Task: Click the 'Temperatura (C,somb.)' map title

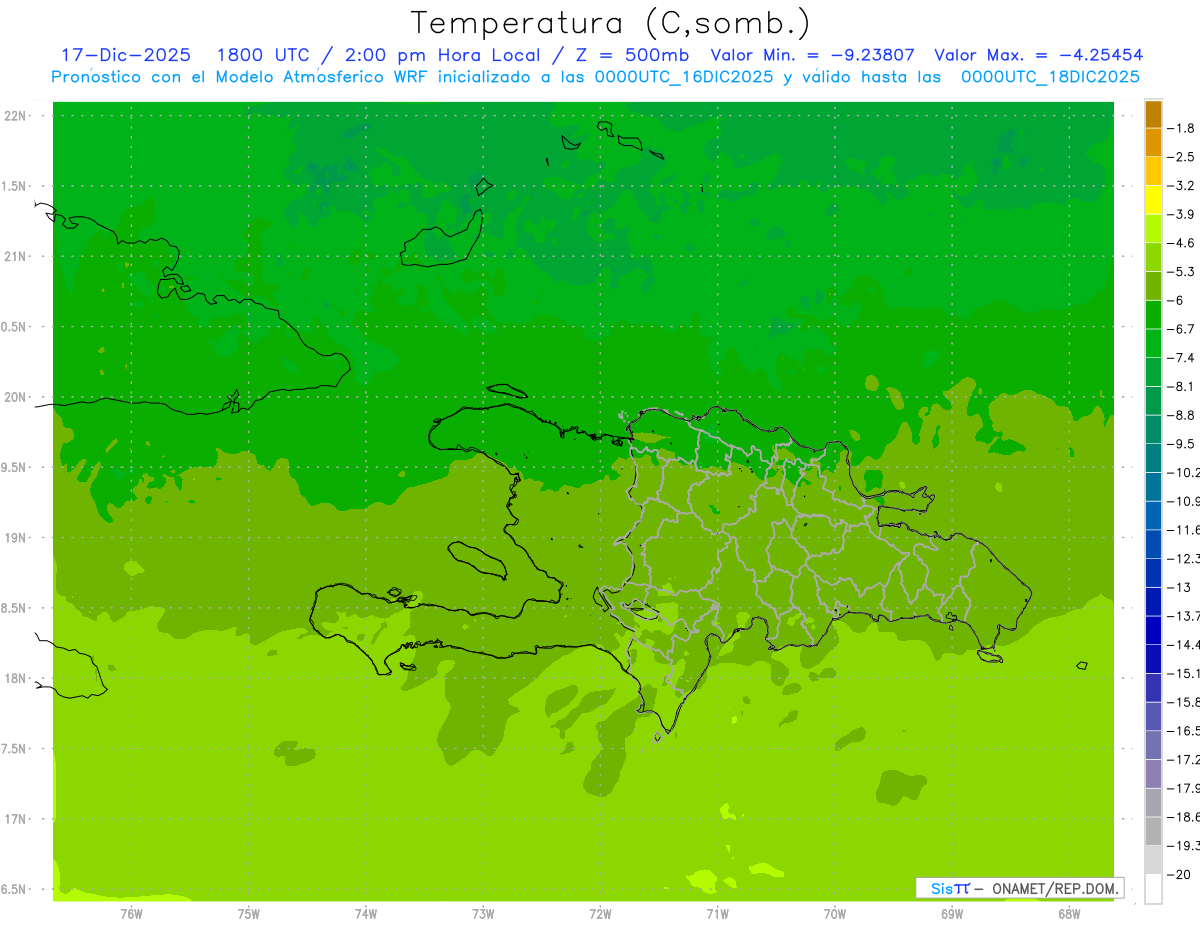Action: point(611,23)
